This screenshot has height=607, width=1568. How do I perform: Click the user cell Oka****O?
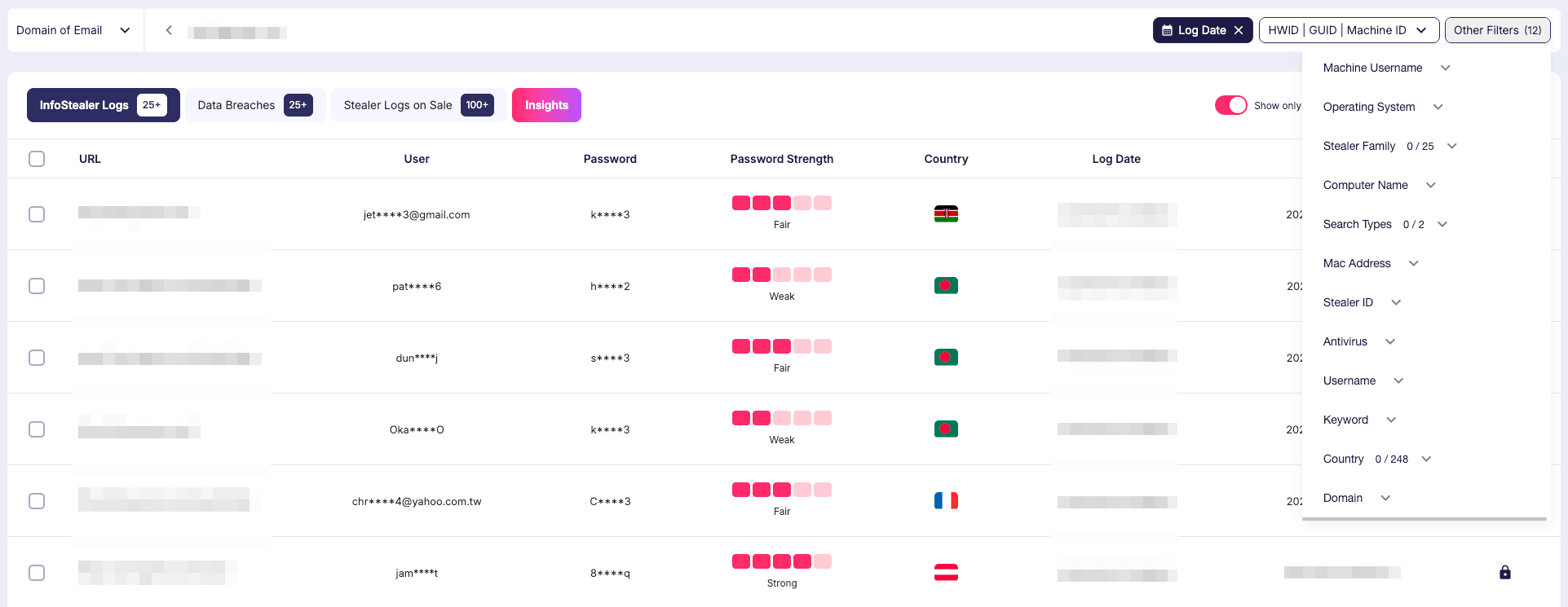point(417,430)
